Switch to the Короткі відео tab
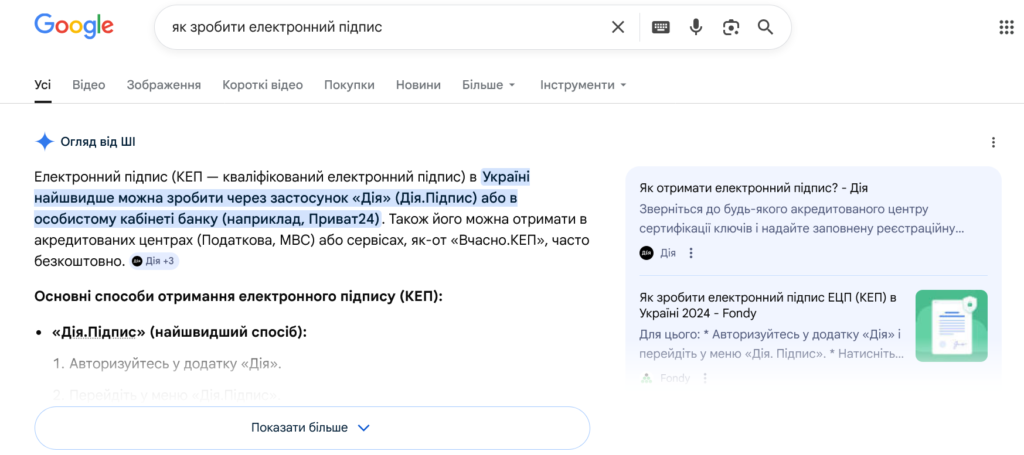The width and height of the screenshot is (1024, 455). click(x=263, y=85)
